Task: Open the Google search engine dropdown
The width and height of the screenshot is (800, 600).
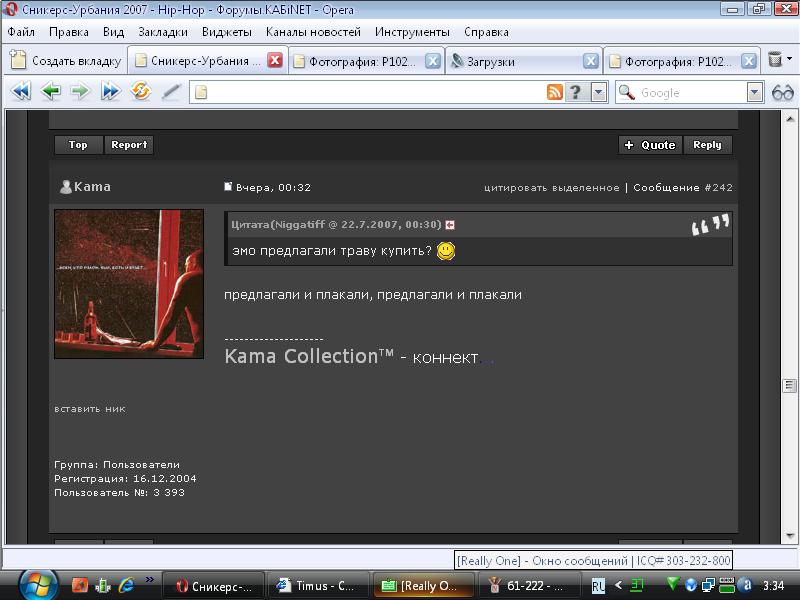Action: [x=755, y=92]
